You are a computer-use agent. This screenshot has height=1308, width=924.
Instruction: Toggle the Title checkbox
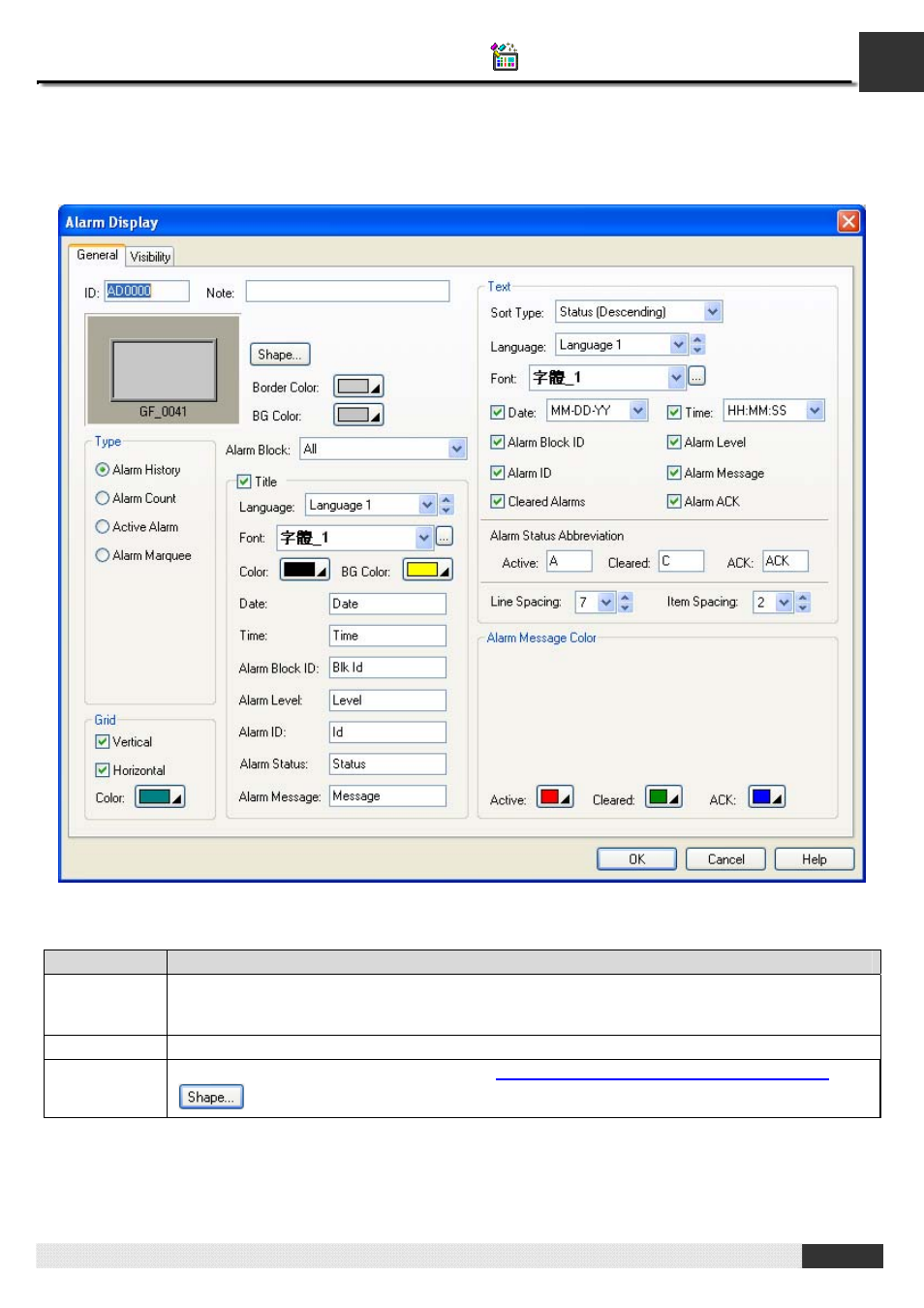click(245, 482)
